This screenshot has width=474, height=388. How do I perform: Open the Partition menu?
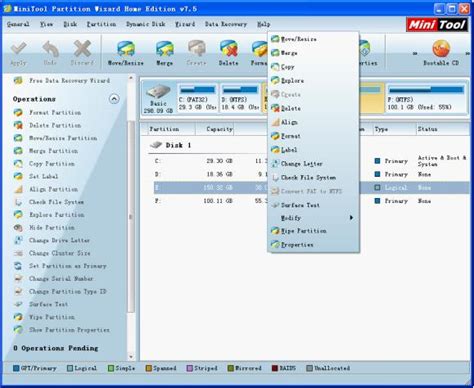tap(101, 24)
